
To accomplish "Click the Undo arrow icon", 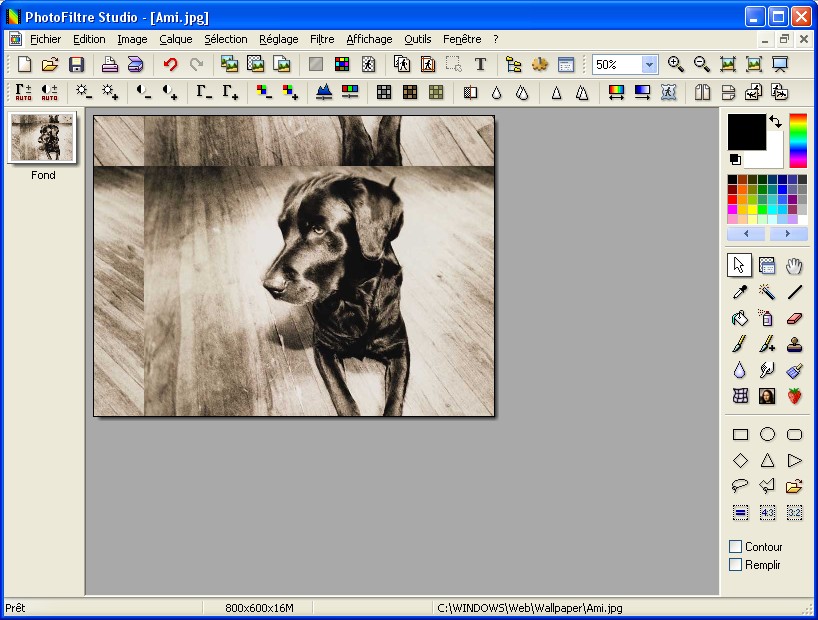I will 170,64.
